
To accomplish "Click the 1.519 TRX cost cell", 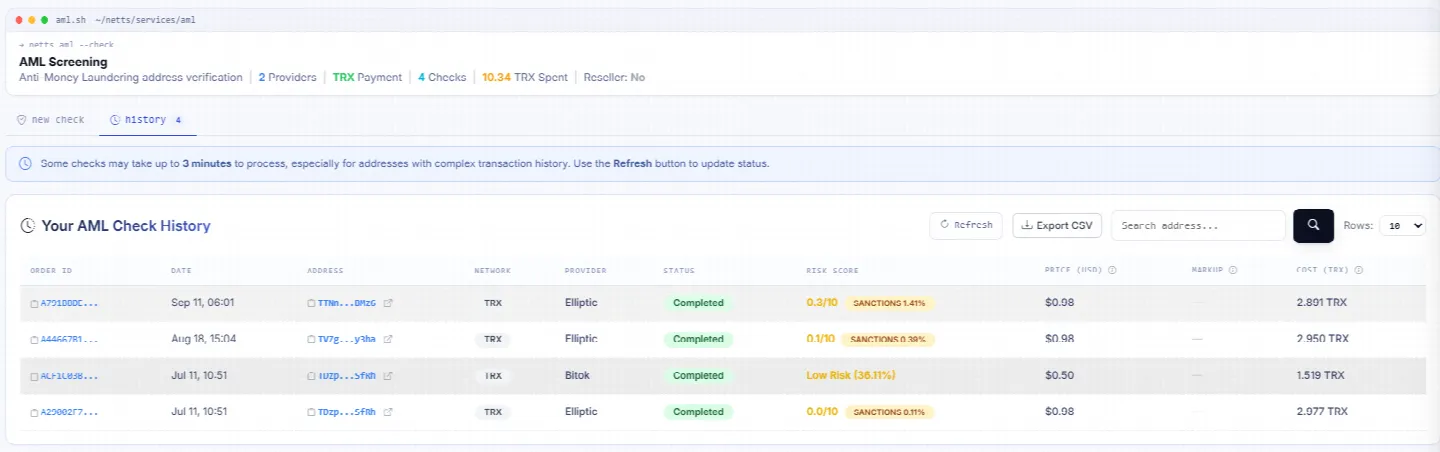I will pyautogui.click(x=1320, y=376).
